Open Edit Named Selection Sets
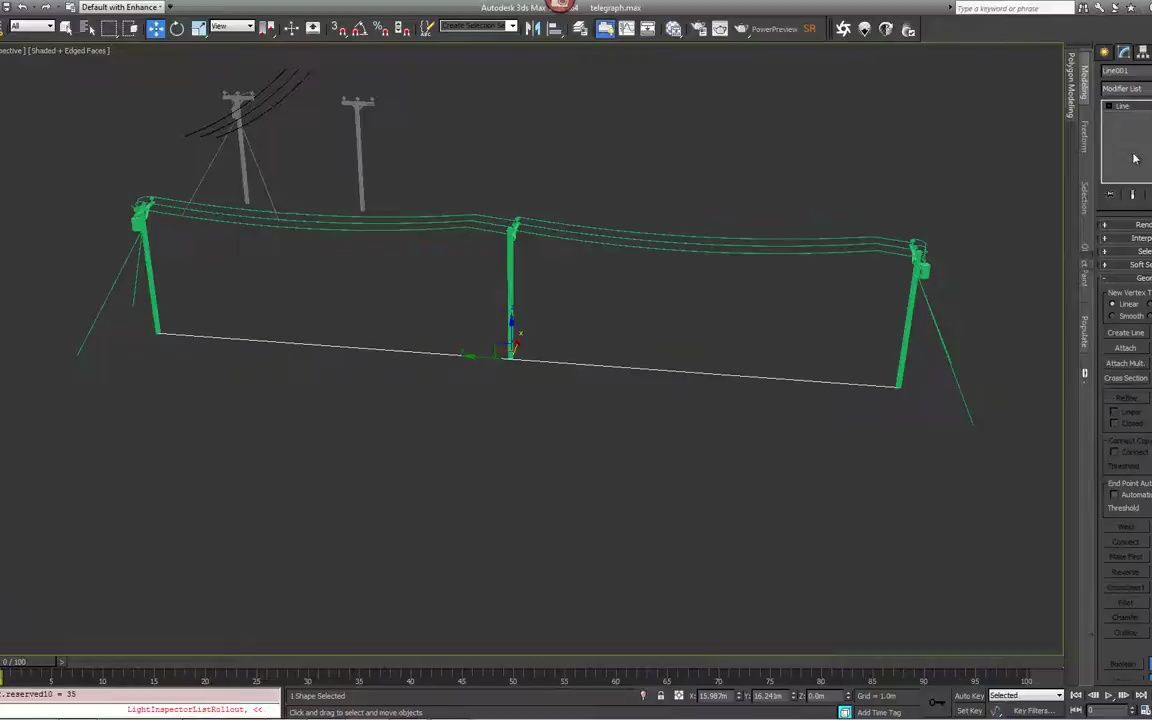This screenshot has width=1152, height=720. (426, 28)
